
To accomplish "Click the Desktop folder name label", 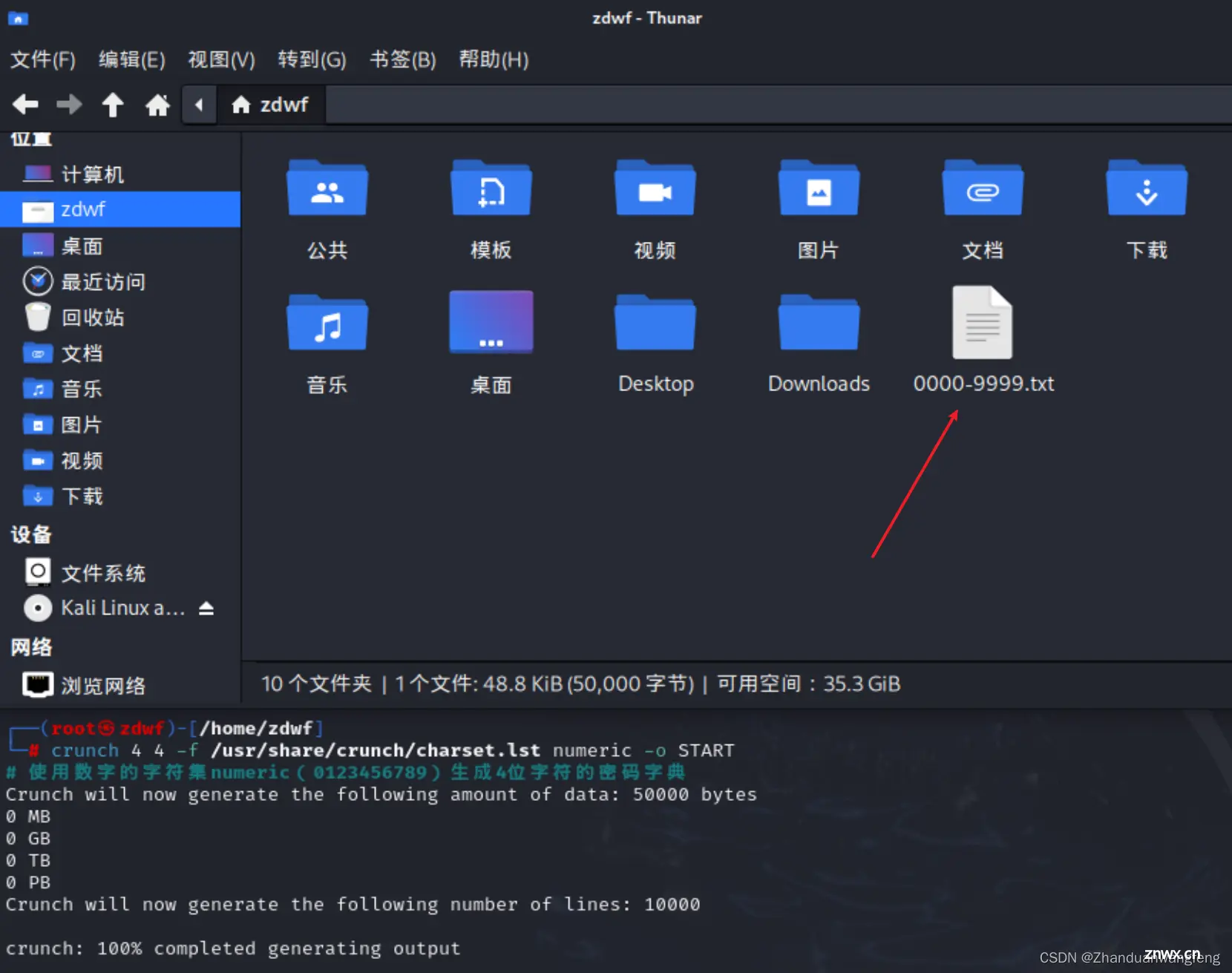I will coord(656,384).
